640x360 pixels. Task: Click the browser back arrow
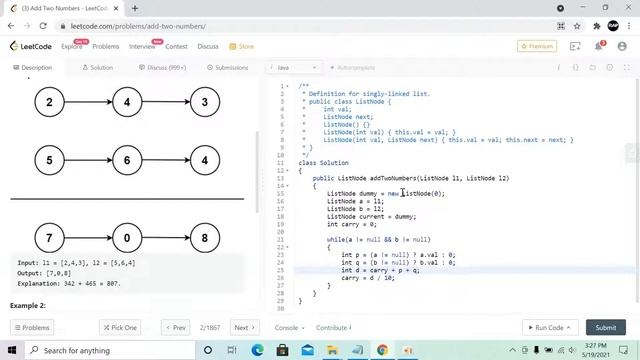click(x=11, y=26)
